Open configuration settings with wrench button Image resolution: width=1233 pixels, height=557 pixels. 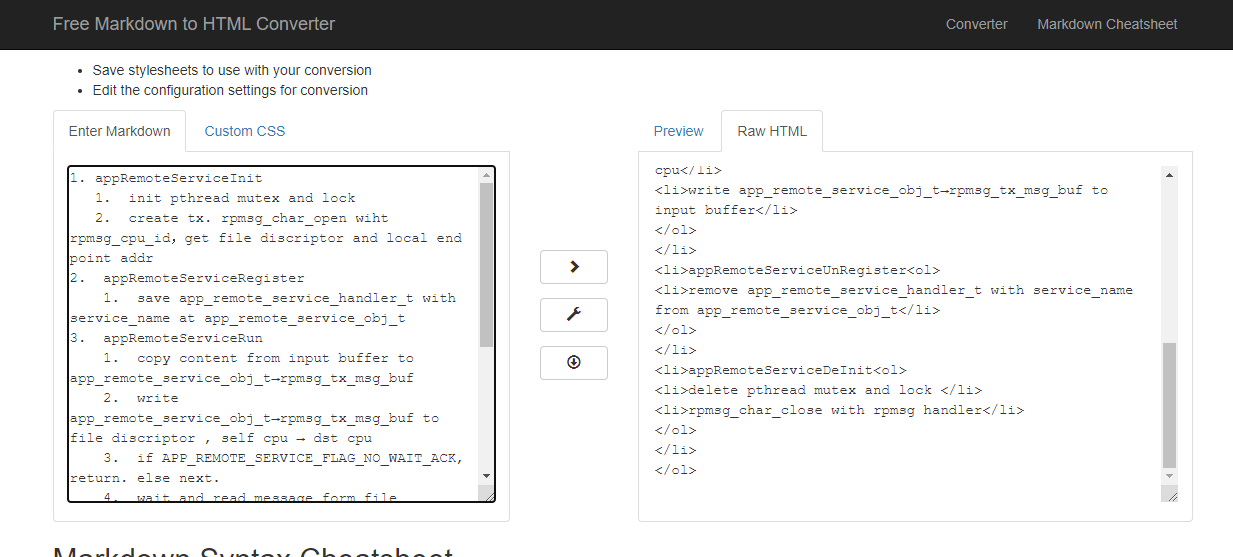point(574,315)
